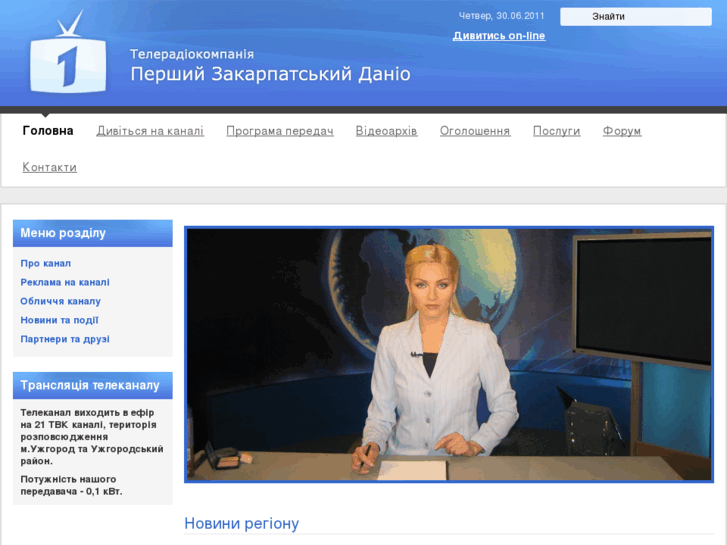Open the Послуги page
Image resolution: width=727 pixels, height=545 pixels.
pyautogui.click(x=556, y=131)
